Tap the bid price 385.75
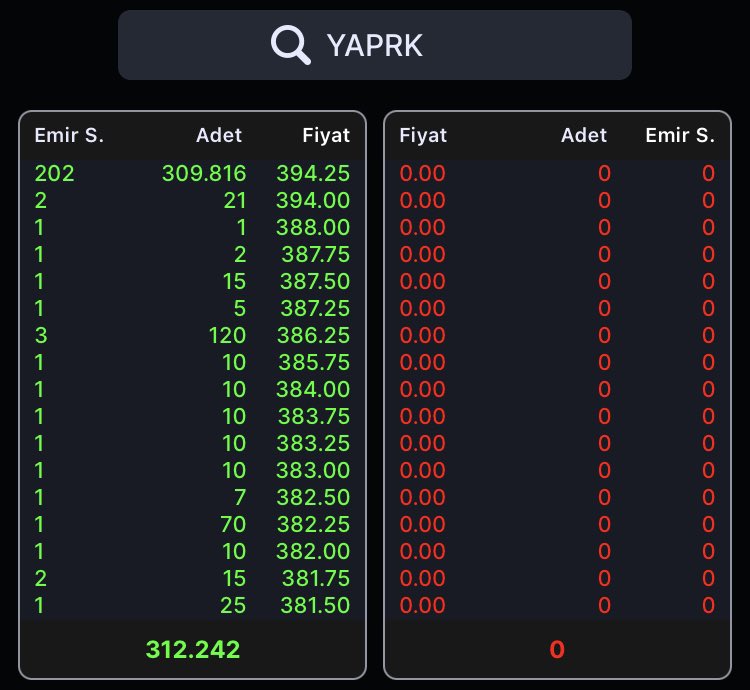 point(314,362)
